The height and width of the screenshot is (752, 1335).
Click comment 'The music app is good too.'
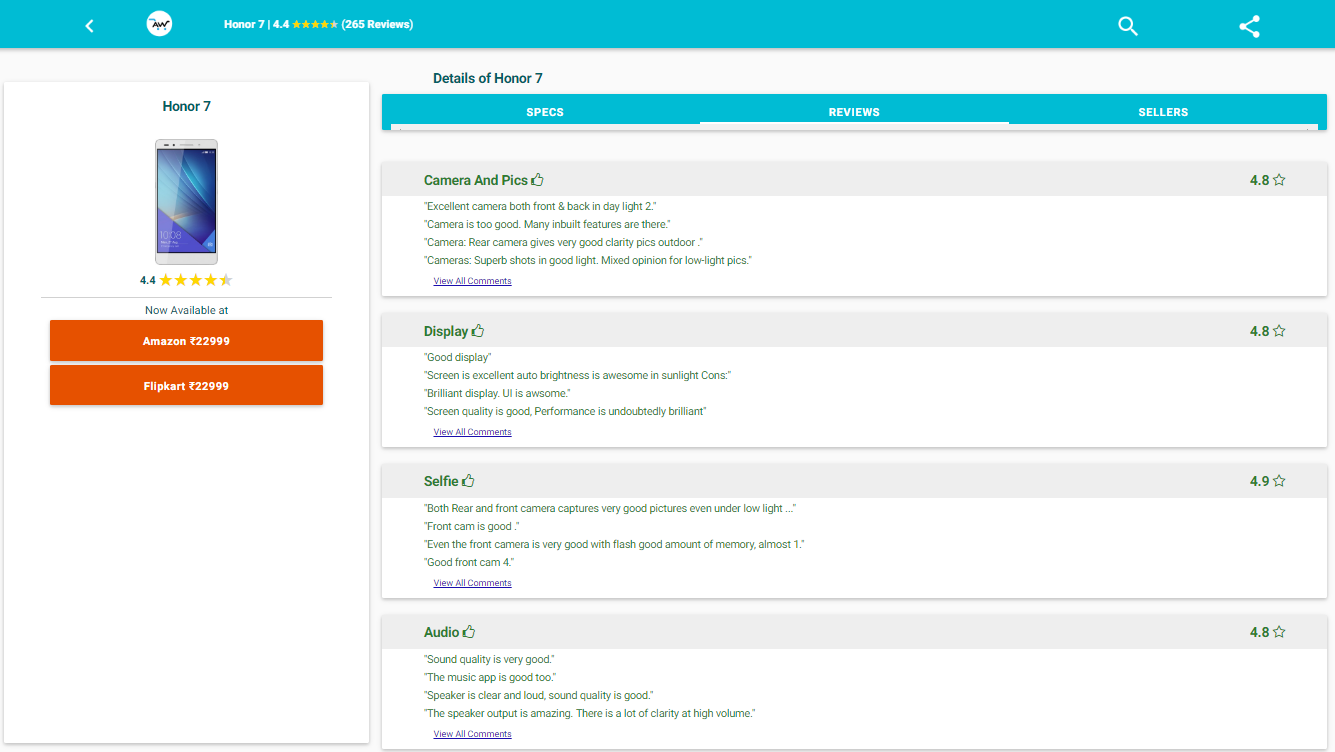pyautogui.click(x=490, y=677)
